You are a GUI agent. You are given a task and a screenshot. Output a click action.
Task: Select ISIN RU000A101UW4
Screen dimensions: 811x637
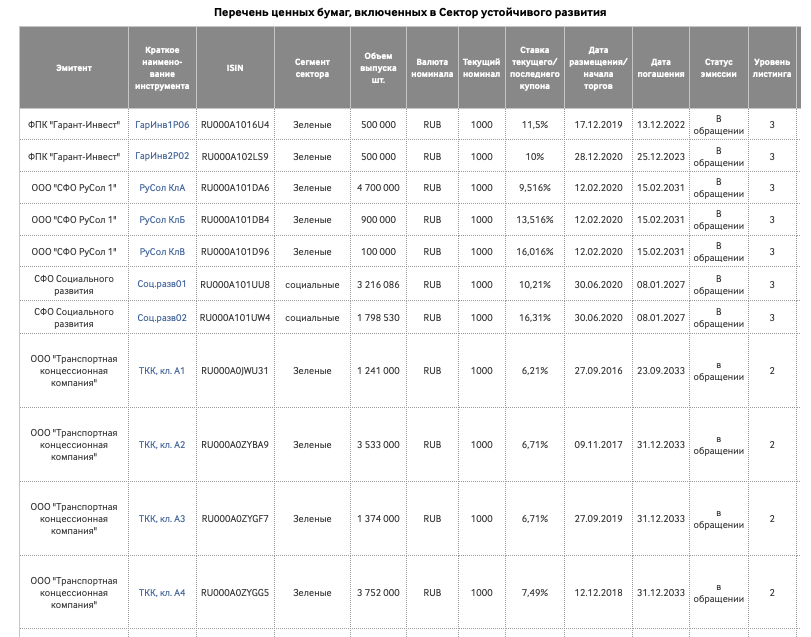pyautogui.click(x=235, y=317)
